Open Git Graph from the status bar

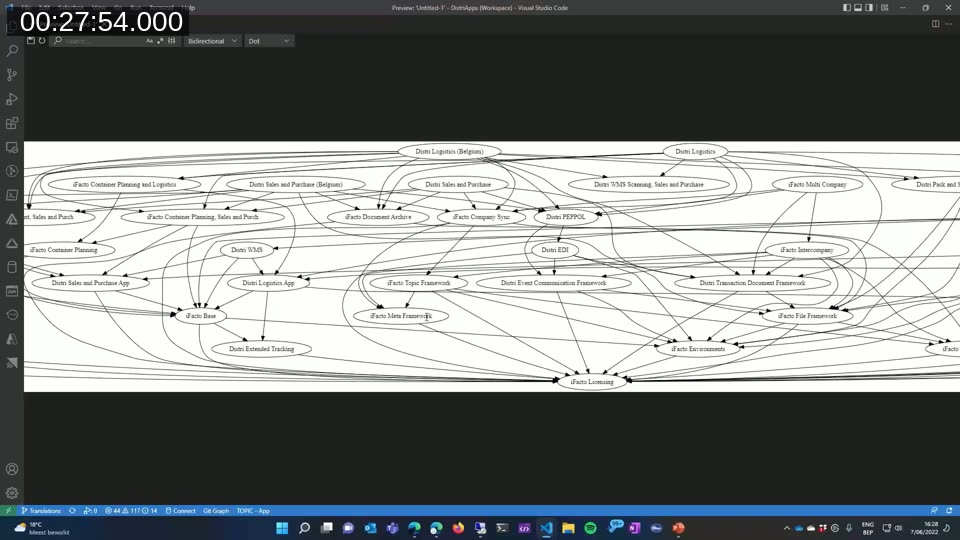tap(216, 511)
